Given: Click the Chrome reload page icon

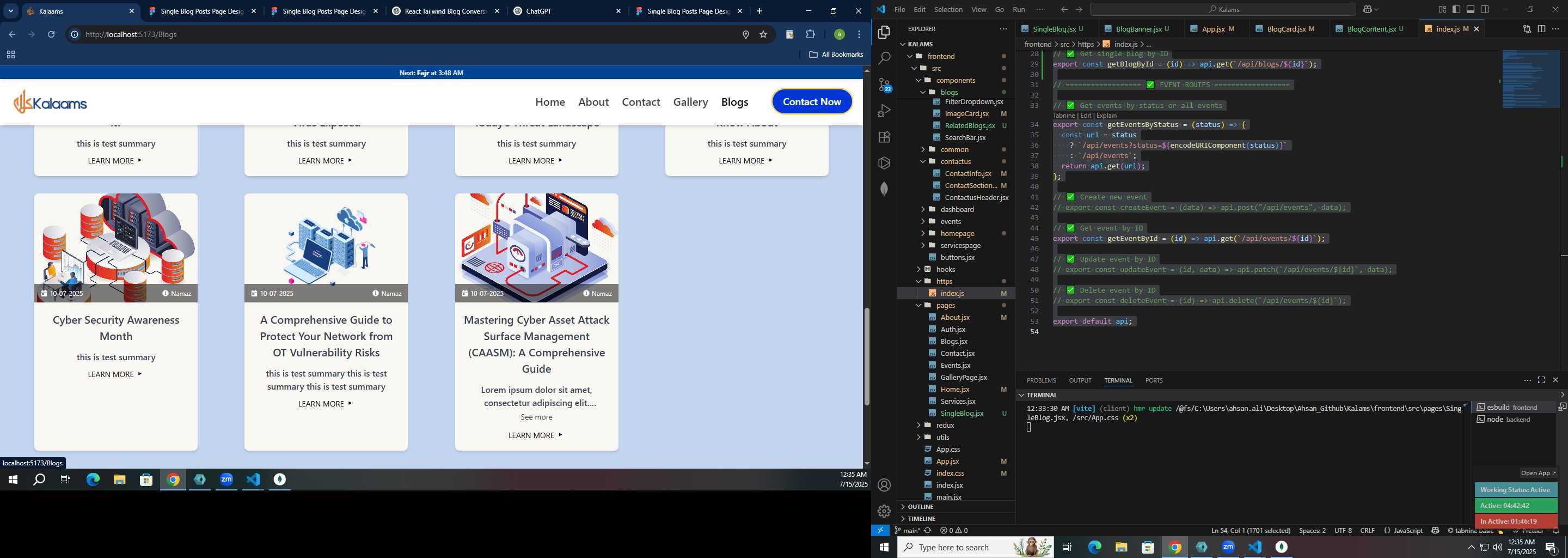Looking at the screenshot, I should click(x=51, y=35).
